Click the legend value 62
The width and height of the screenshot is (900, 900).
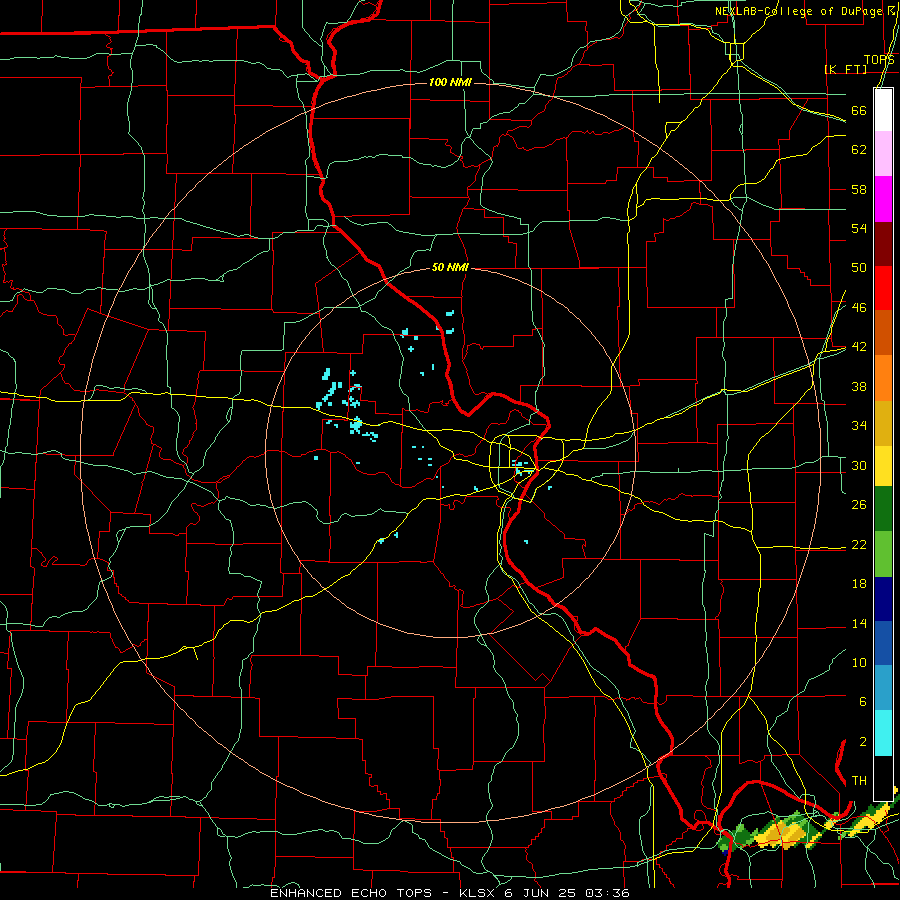[859, 150]
